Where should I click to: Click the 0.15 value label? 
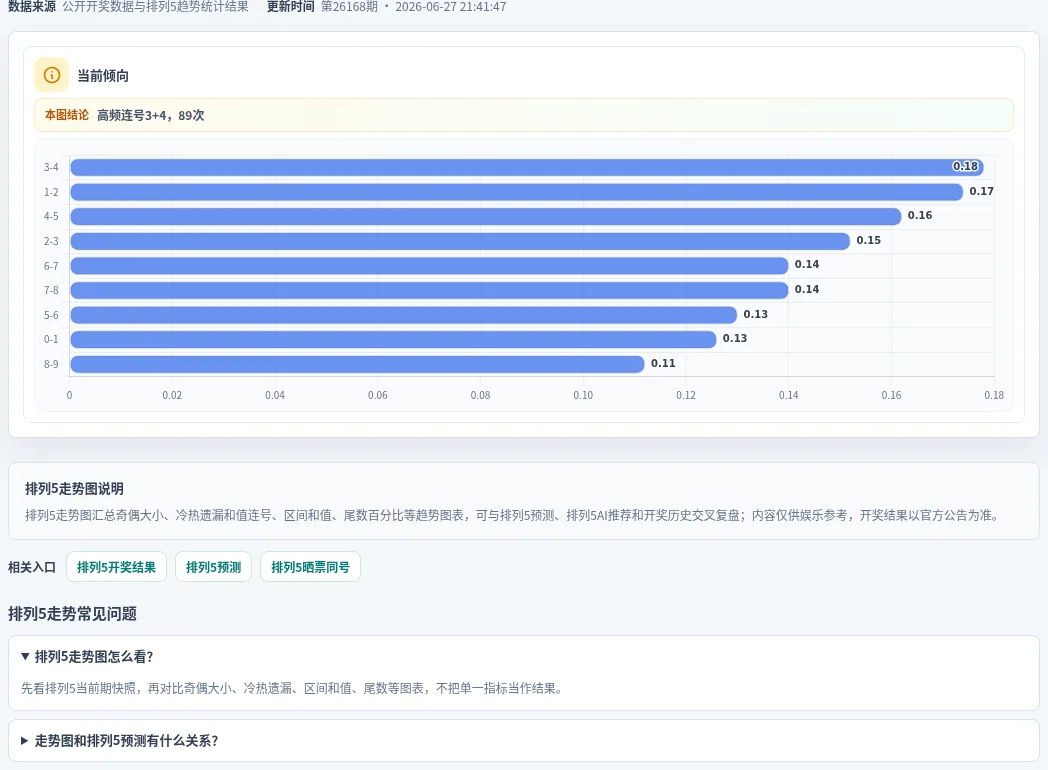coord(868,240)
